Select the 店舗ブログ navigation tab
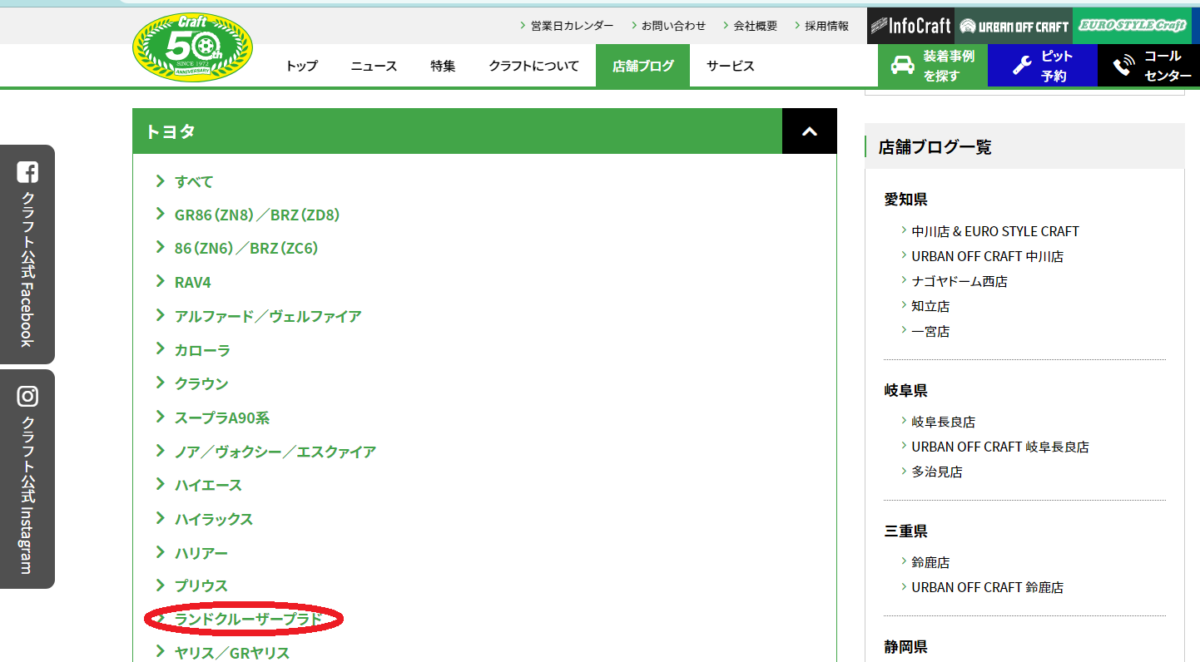The width and height of the screenshot is (1200, 662). [x=643, y=66]
